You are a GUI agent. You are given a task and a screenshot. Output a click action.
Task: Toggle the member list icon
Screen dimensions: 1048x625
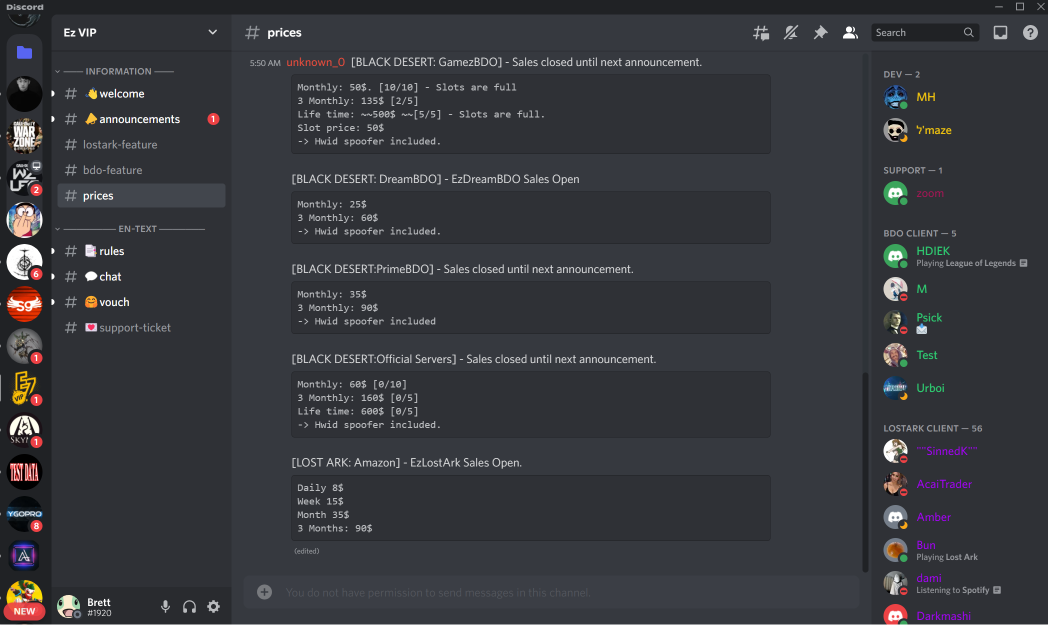point(849,33)
